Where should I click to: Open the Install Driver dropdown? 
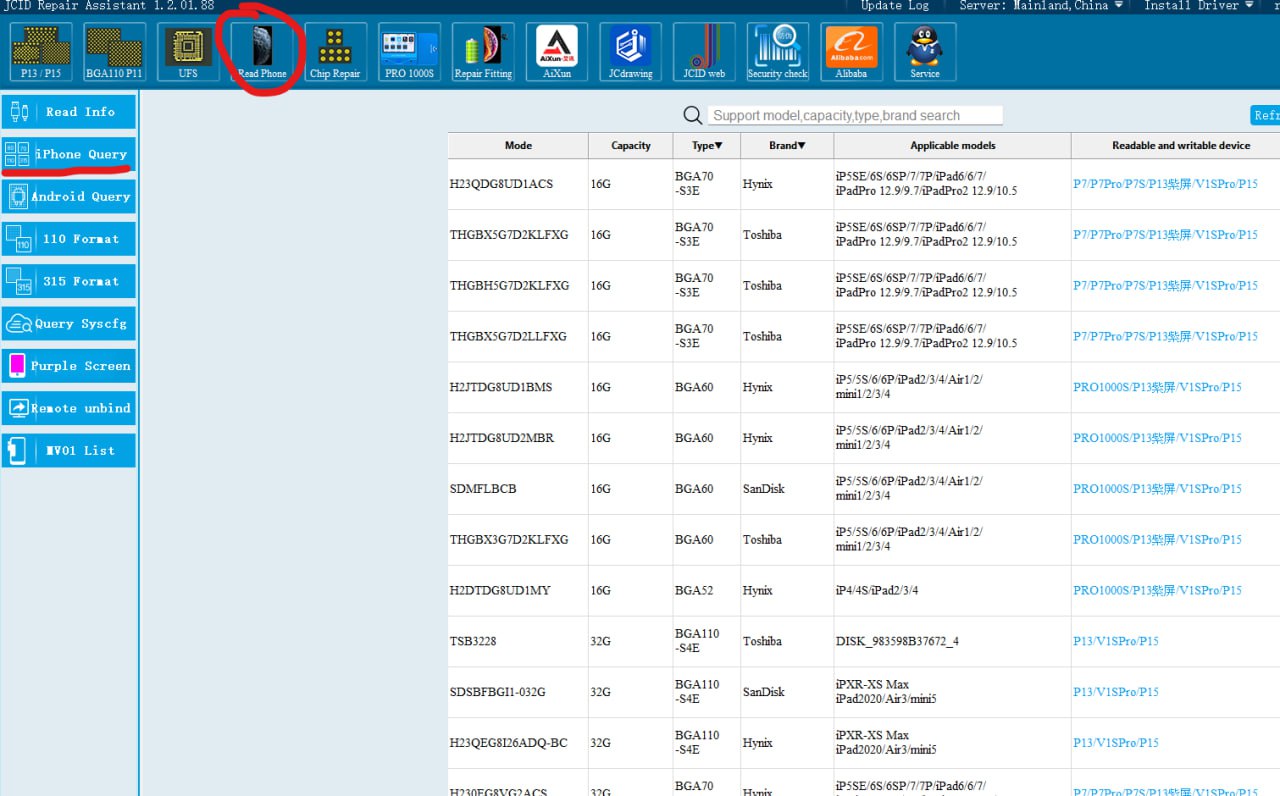pos(1198,6)
